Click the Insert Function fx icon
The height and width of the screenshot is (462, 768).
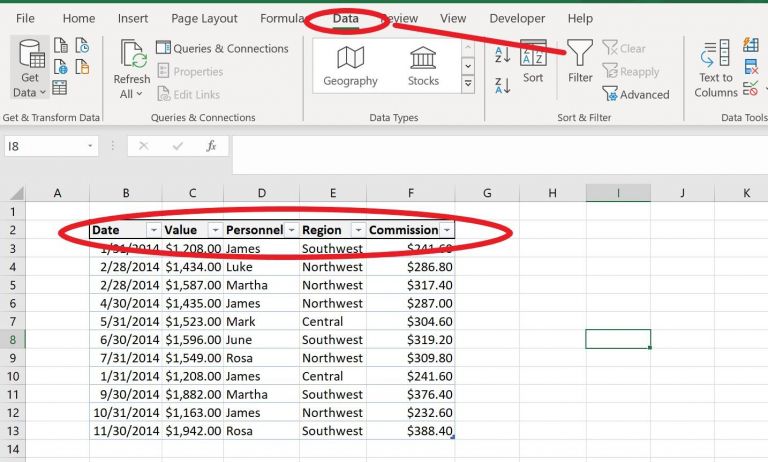click(x=211, y=146)
